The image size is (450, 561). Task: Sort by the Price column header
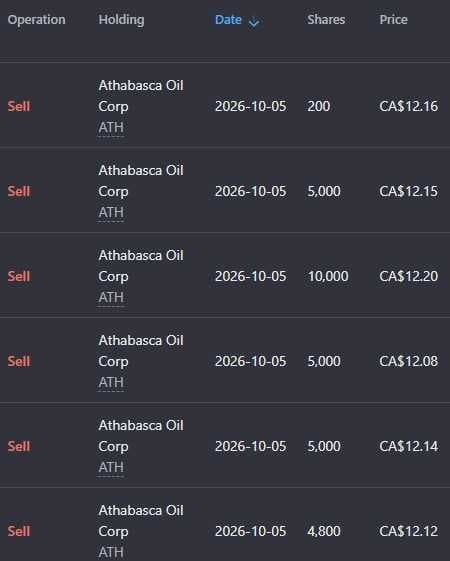click(393, 20)
